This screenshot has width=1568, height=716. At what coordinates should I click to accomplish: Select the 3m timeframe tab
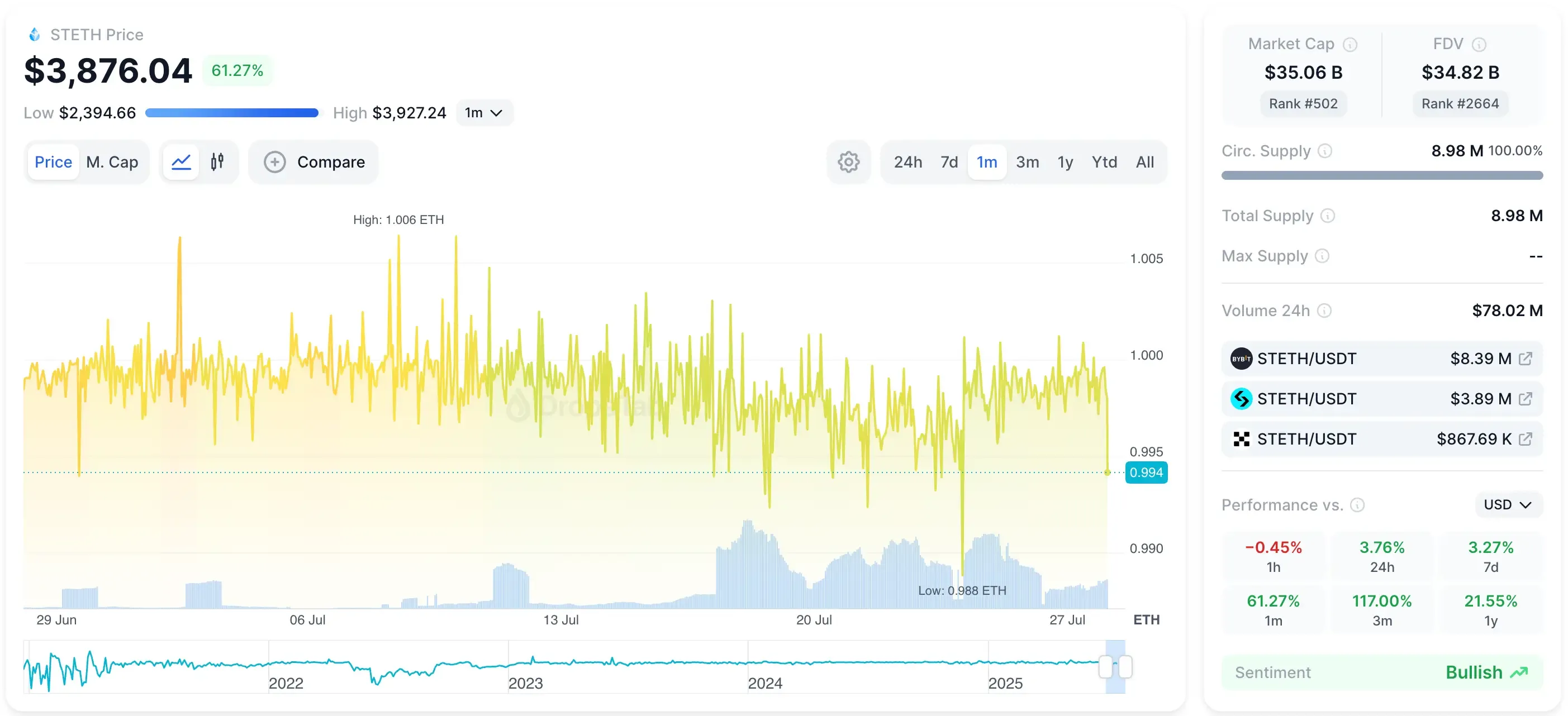pos(1027,162)
